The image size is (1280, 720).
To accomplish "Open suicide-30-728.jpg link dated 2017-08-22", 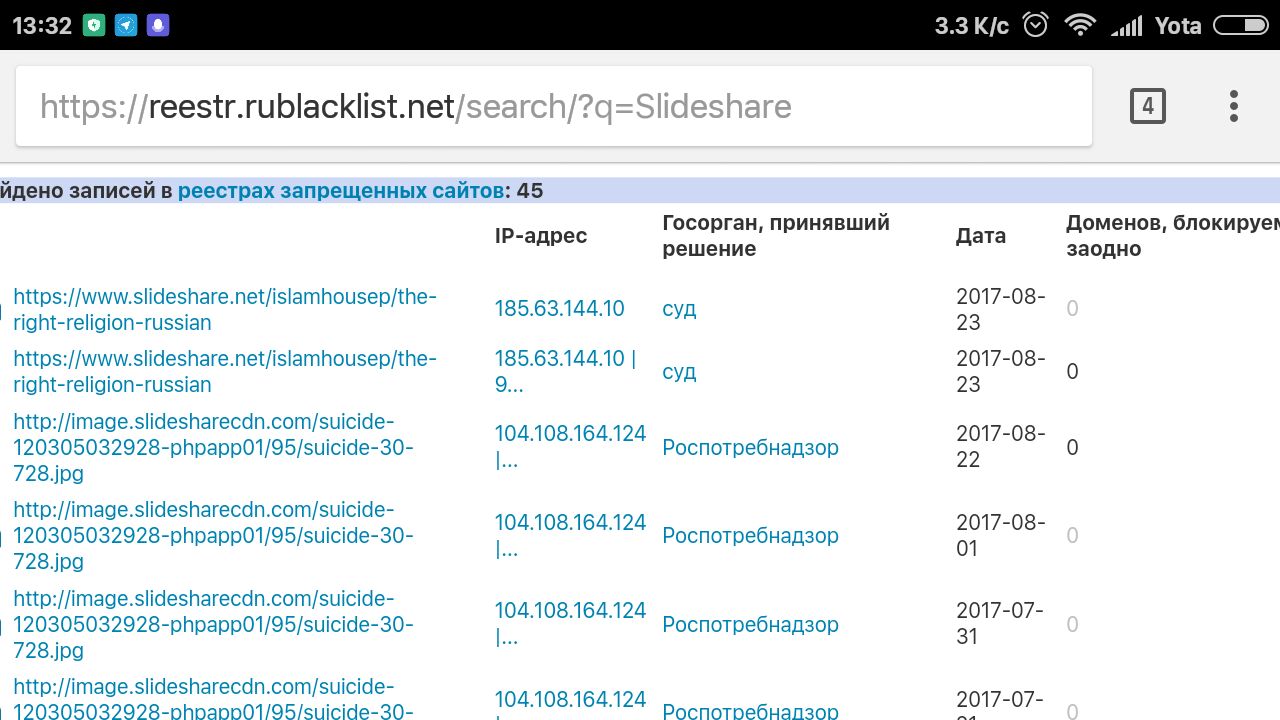I will tap(213, 447).
